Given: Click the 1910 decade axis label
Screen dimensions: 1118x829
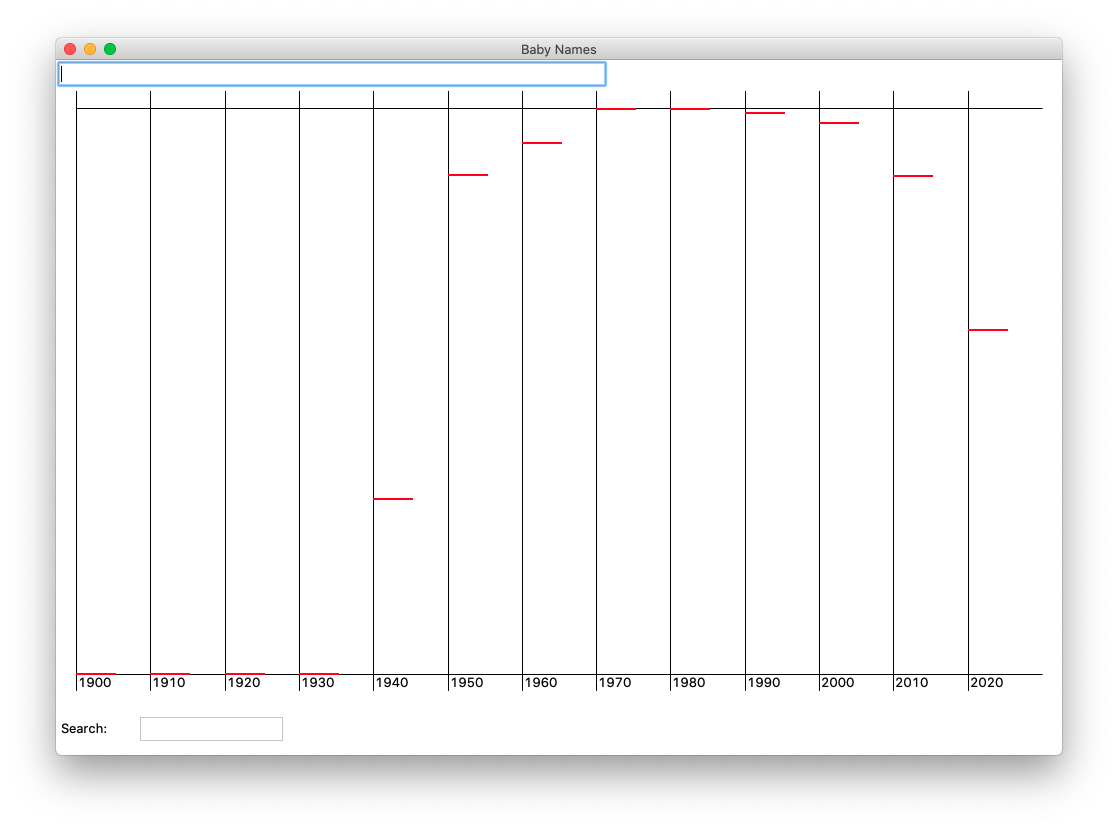Looking at the screenshot, I should pyautogui.click(x=169, y=683).
